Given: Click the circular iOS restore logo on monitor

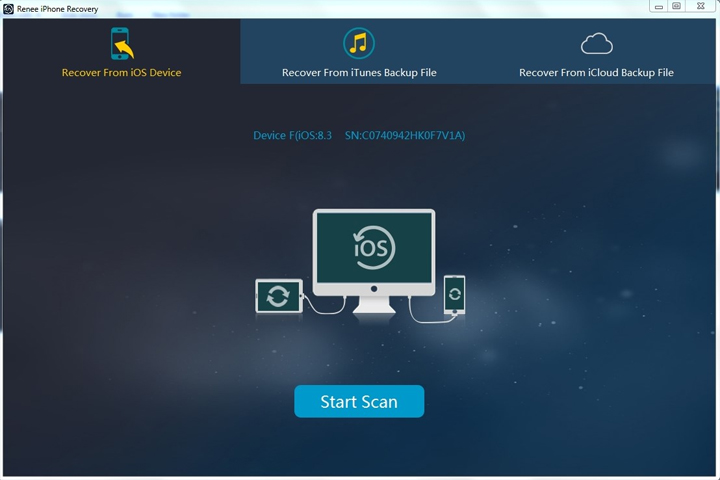Looking at the screenshot, I should click(x=374, y=248).
